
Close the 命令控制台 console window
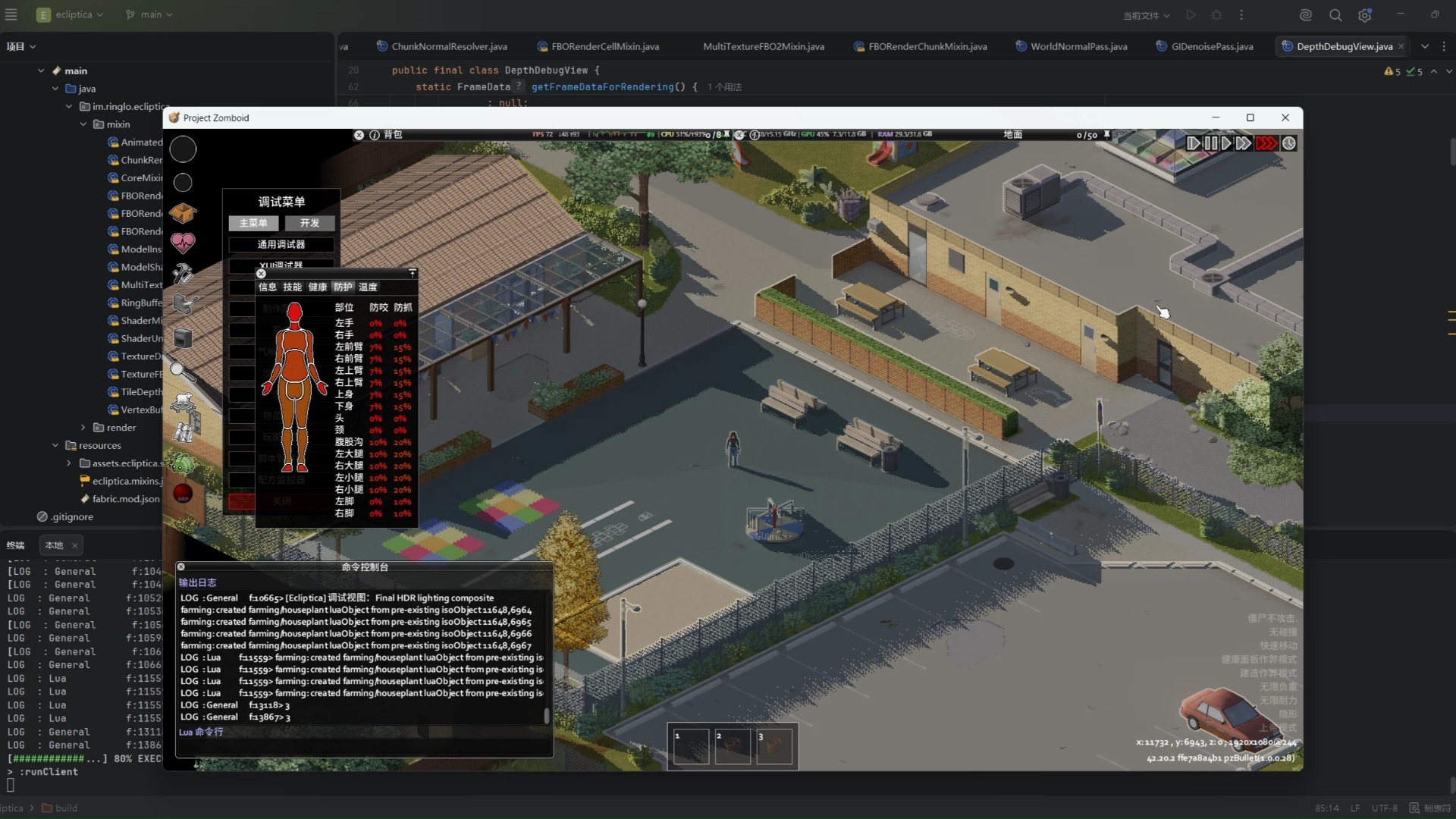coord(181,566)
